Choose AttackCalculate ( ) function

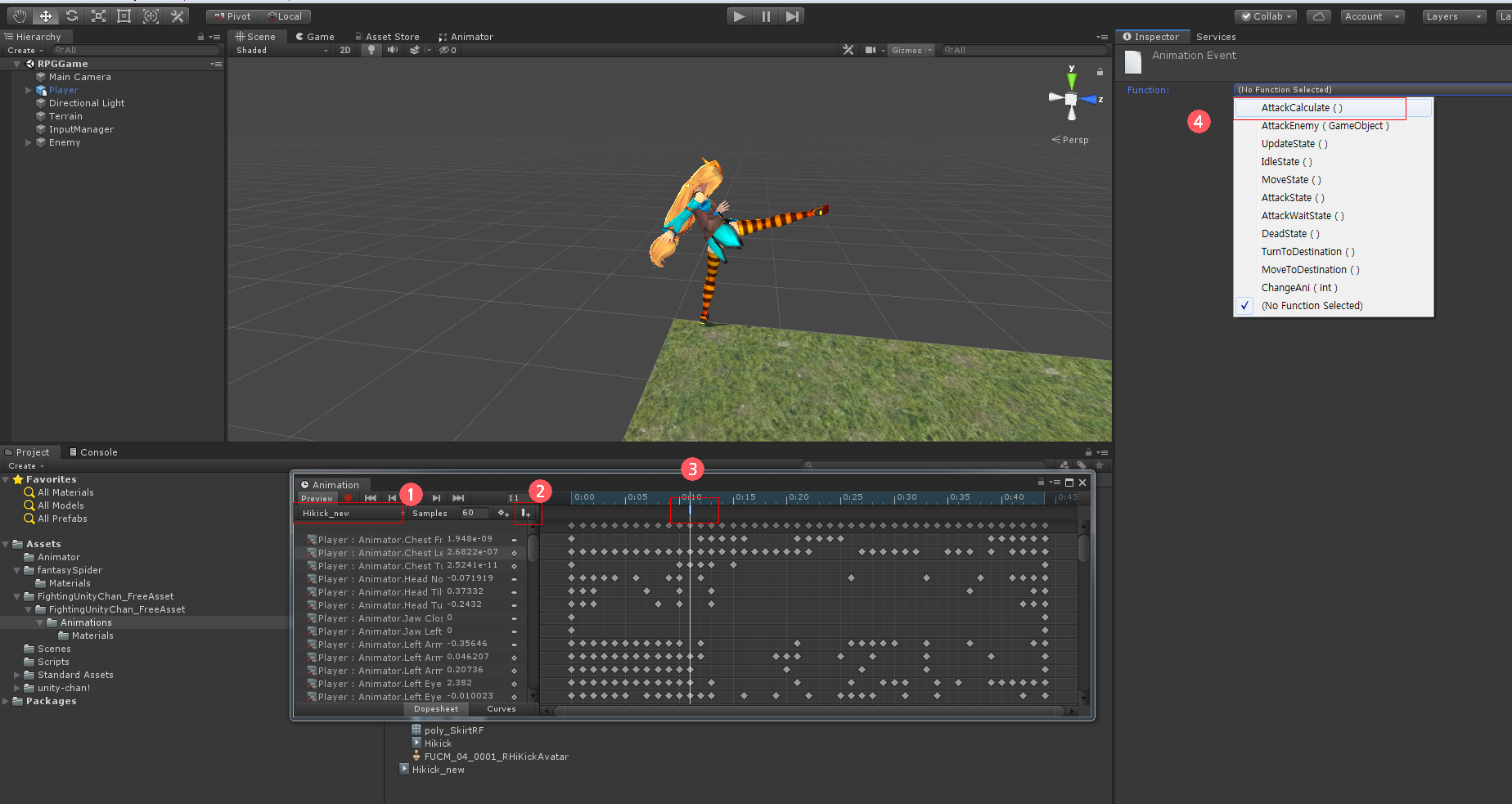1334,108
